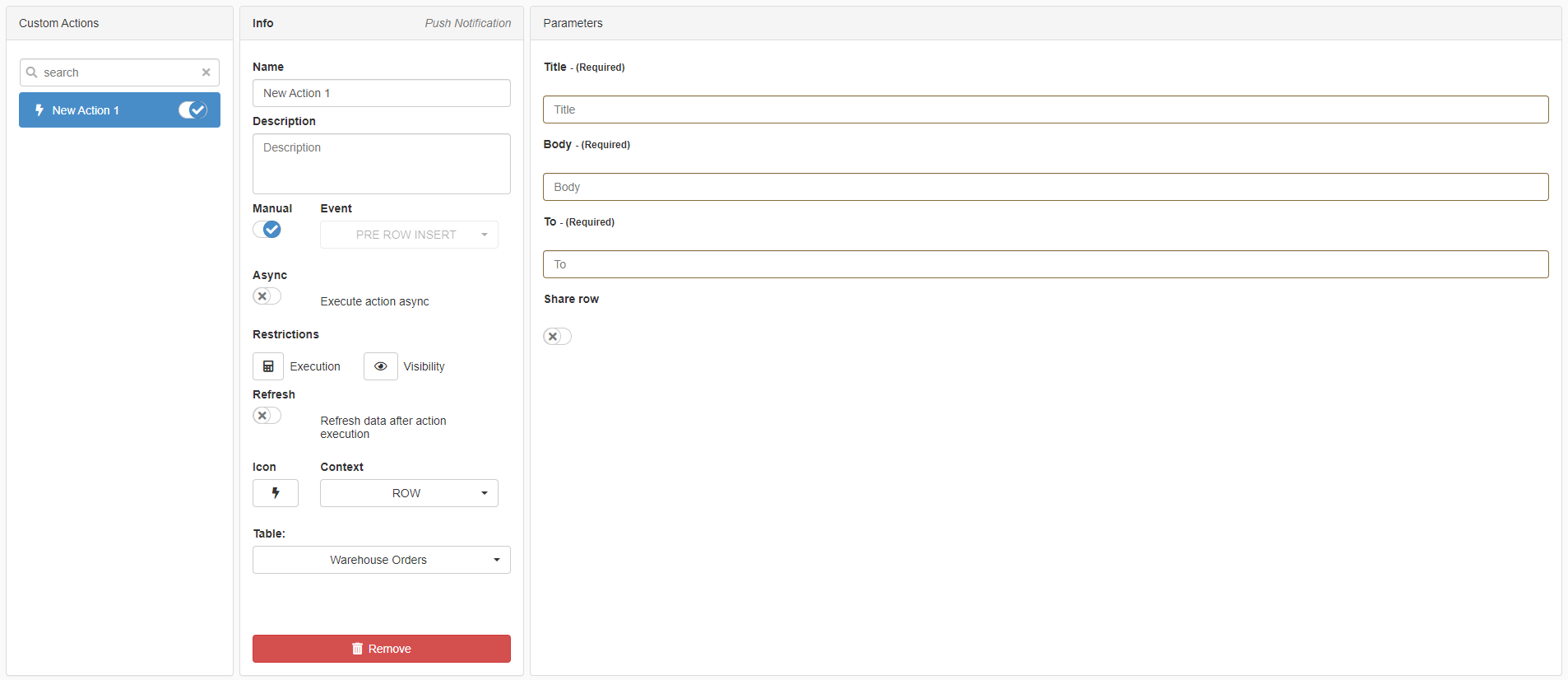The height and width of the screenshot is (680, 1568).
Task: Click the Execution restriction calculator icon
Action: (x=268, y=366)
